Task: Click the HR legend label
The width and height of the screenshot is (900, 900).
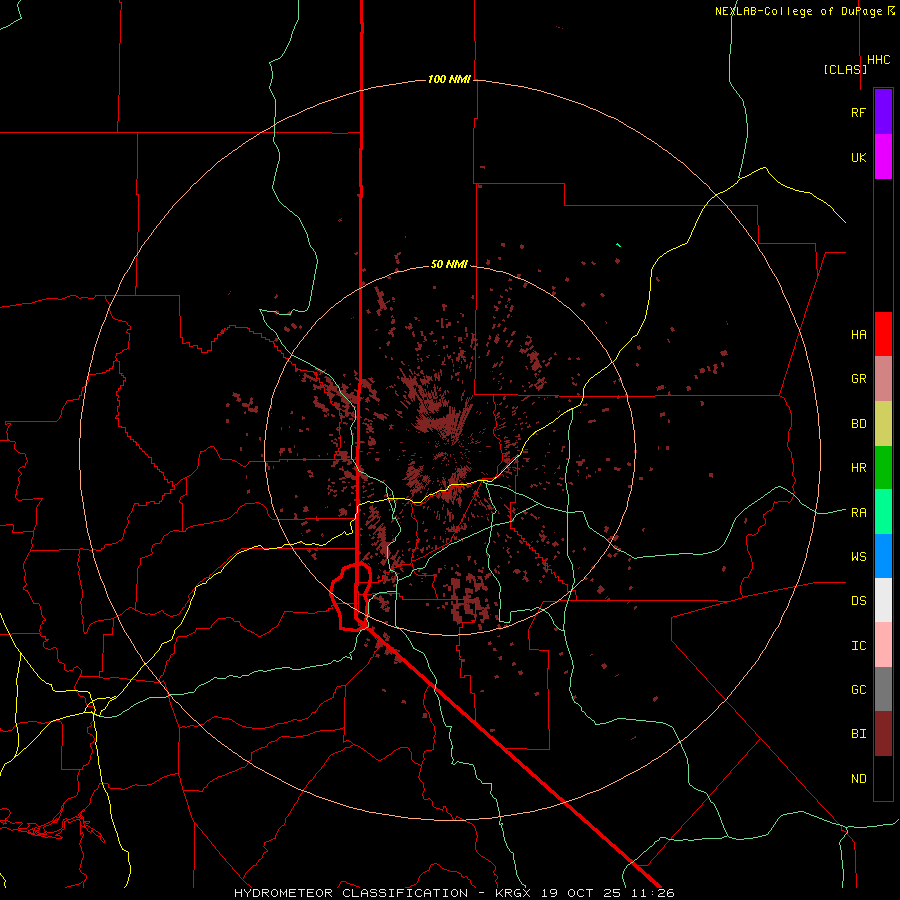Action: tap(858, 468)
